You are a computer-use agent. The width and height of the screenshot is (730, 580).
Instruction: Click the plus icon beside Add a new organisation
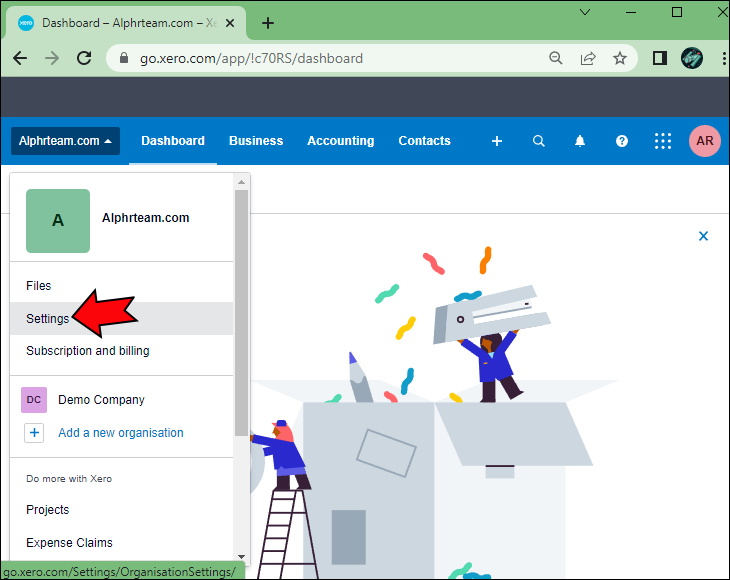pos(34,433)
